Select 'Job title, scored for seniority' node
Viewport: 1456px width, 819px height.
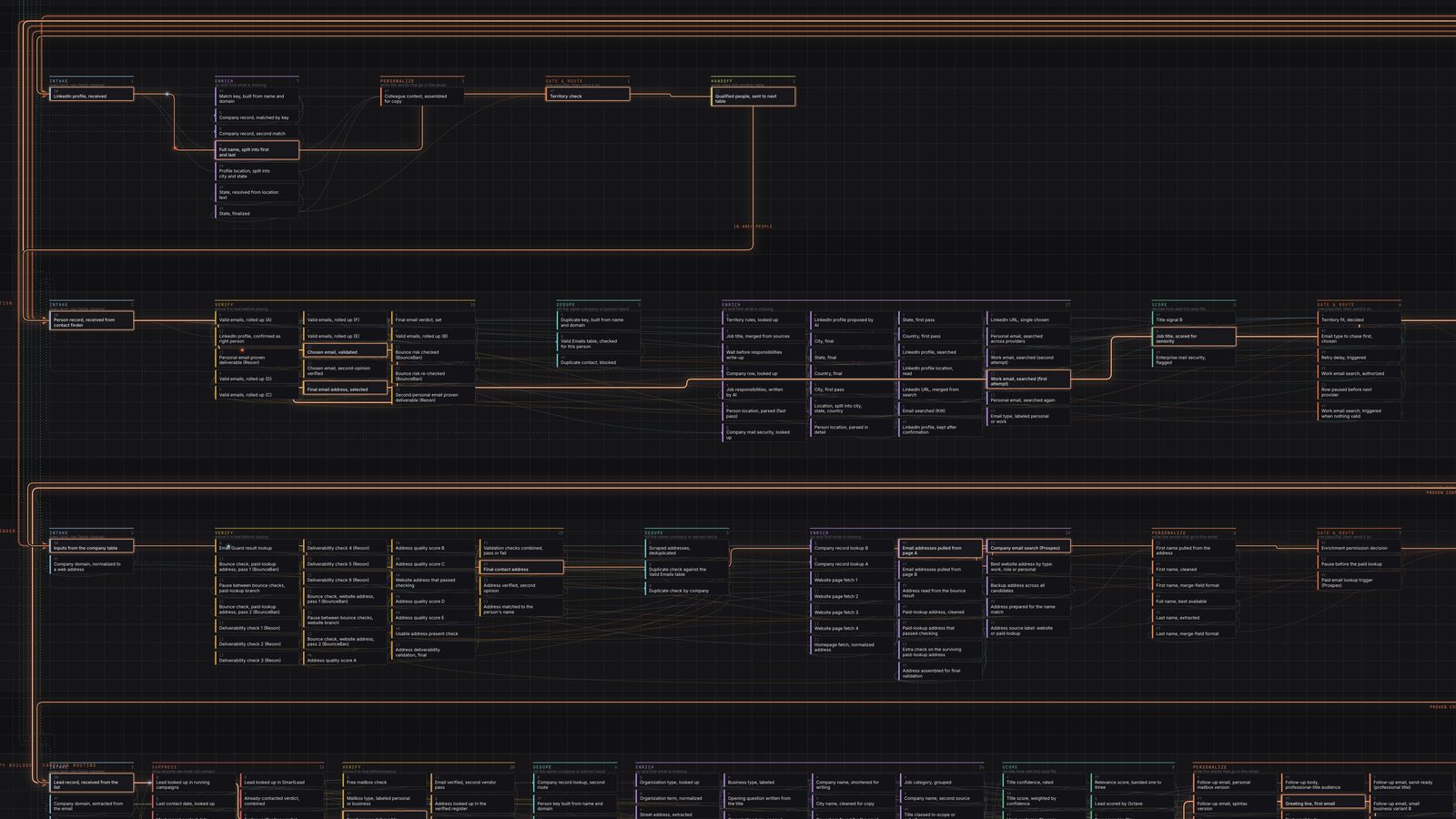[1195, 338]
